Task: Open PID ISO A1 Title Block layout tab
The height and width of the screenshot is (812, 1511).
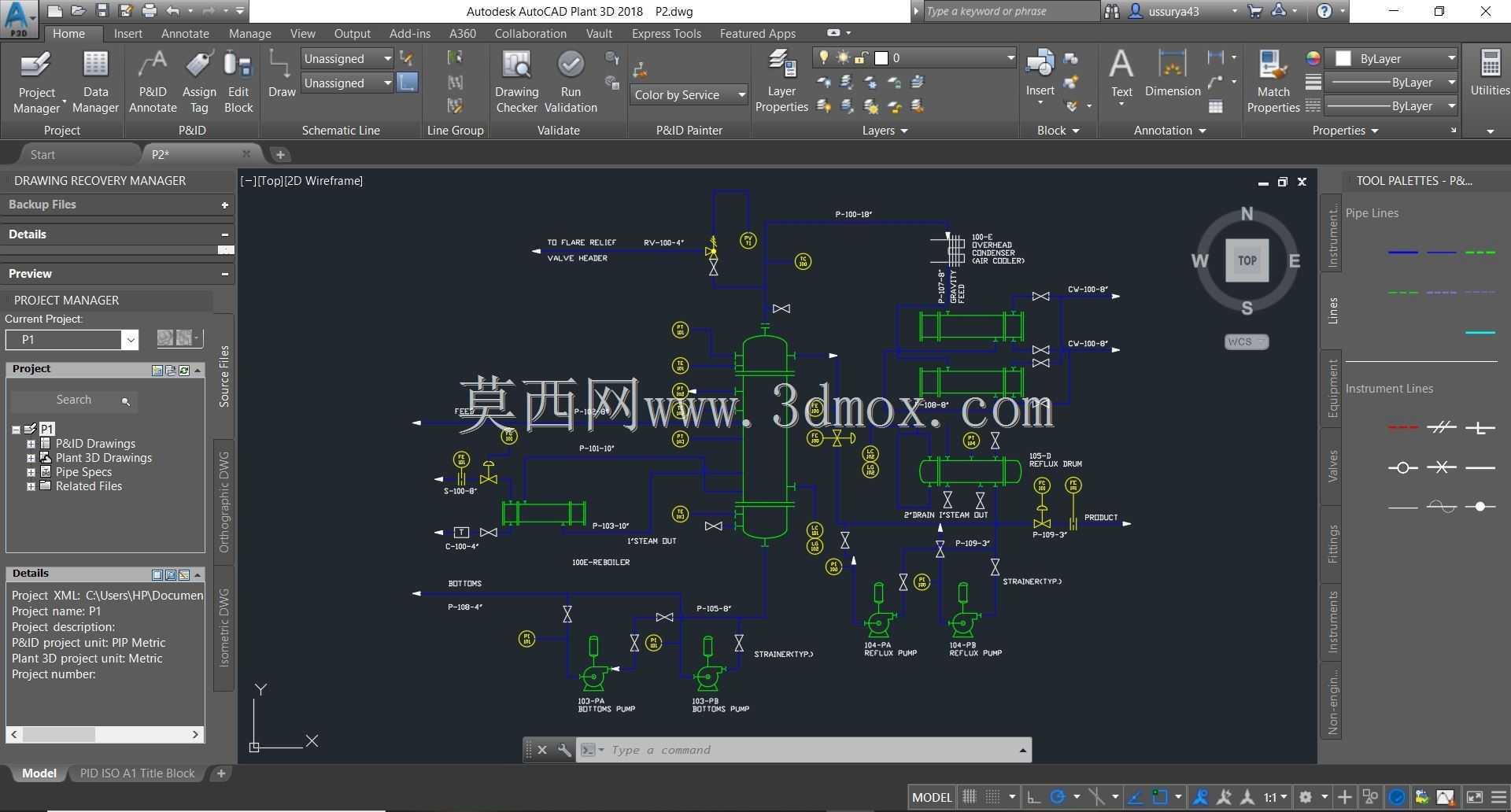Action: pyautogui.click(x=137, y=773)
